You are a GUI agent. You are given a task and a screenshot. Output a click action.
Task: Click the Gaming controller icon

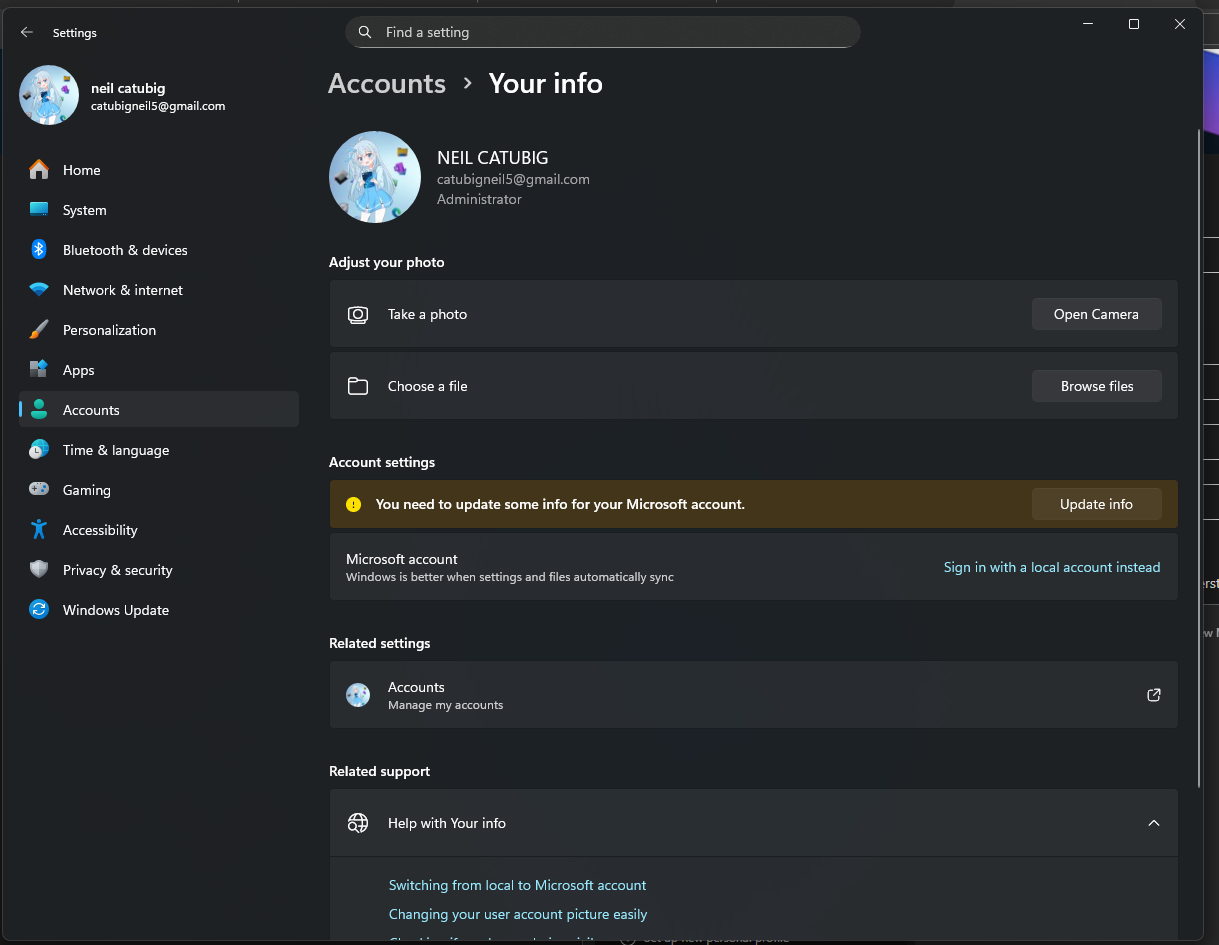[x=39, y=490]
